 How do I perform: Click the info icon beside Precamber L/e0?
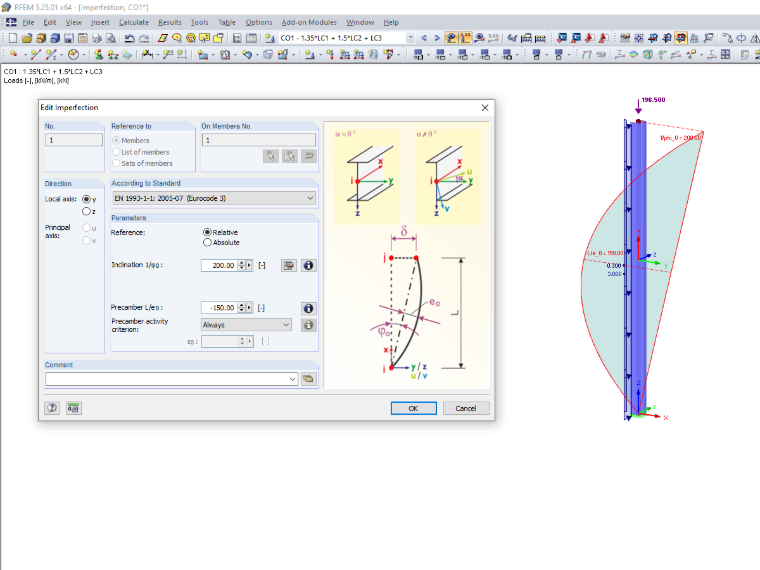(x=308, y=308)
